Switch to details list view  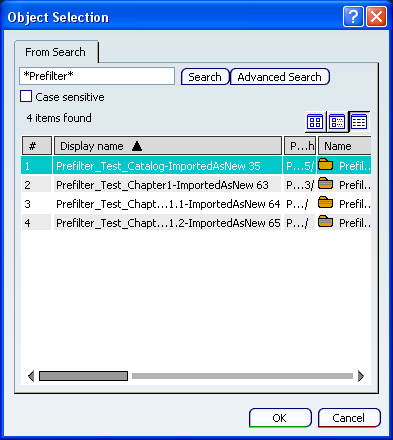(x=359, y=121)
